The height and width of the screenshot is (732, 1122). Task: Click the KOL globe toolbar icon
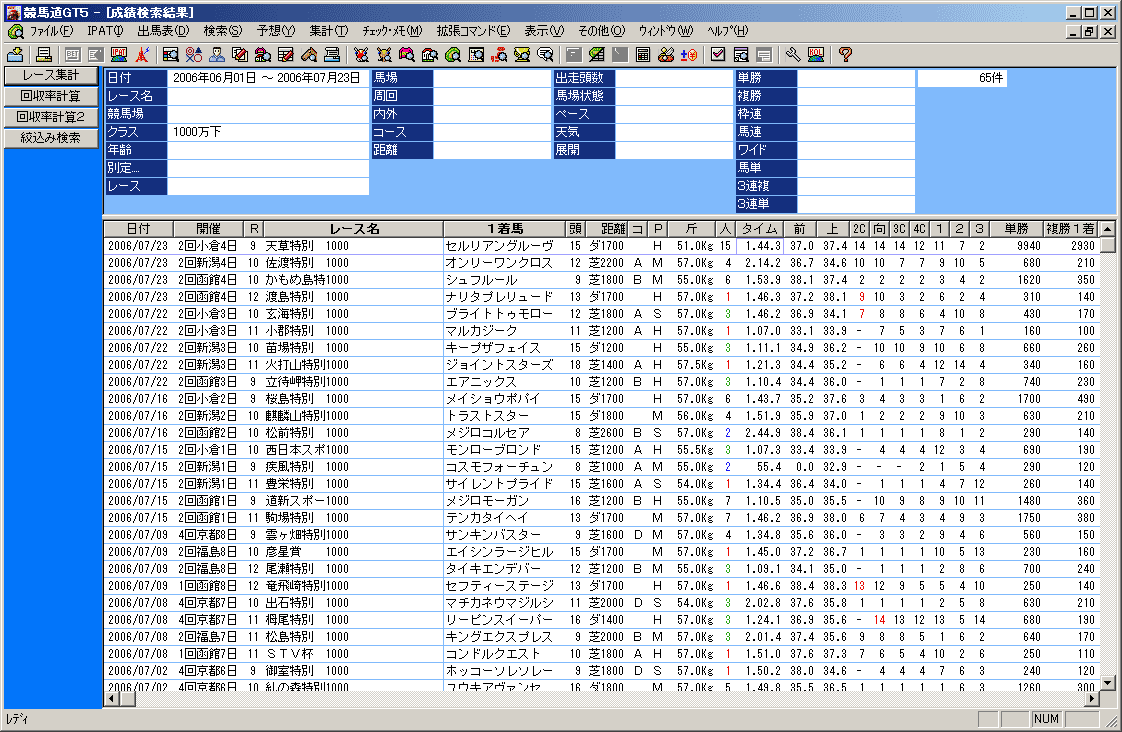(x=815, y=54)
